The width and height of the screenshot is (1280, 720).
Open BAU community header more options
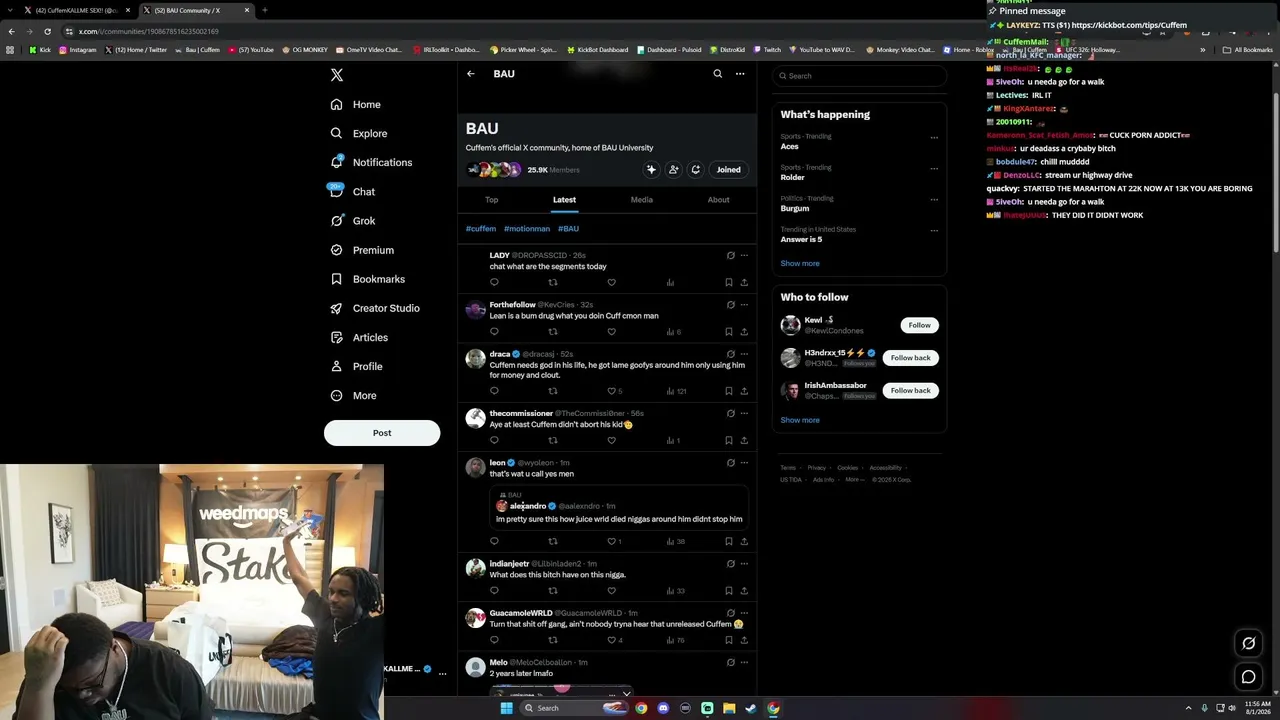coord(740,74)
